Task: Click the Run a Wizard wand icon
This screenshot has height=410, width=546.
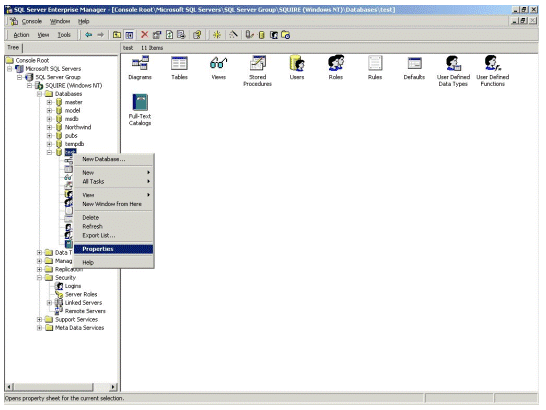Action: pos(233,35)
